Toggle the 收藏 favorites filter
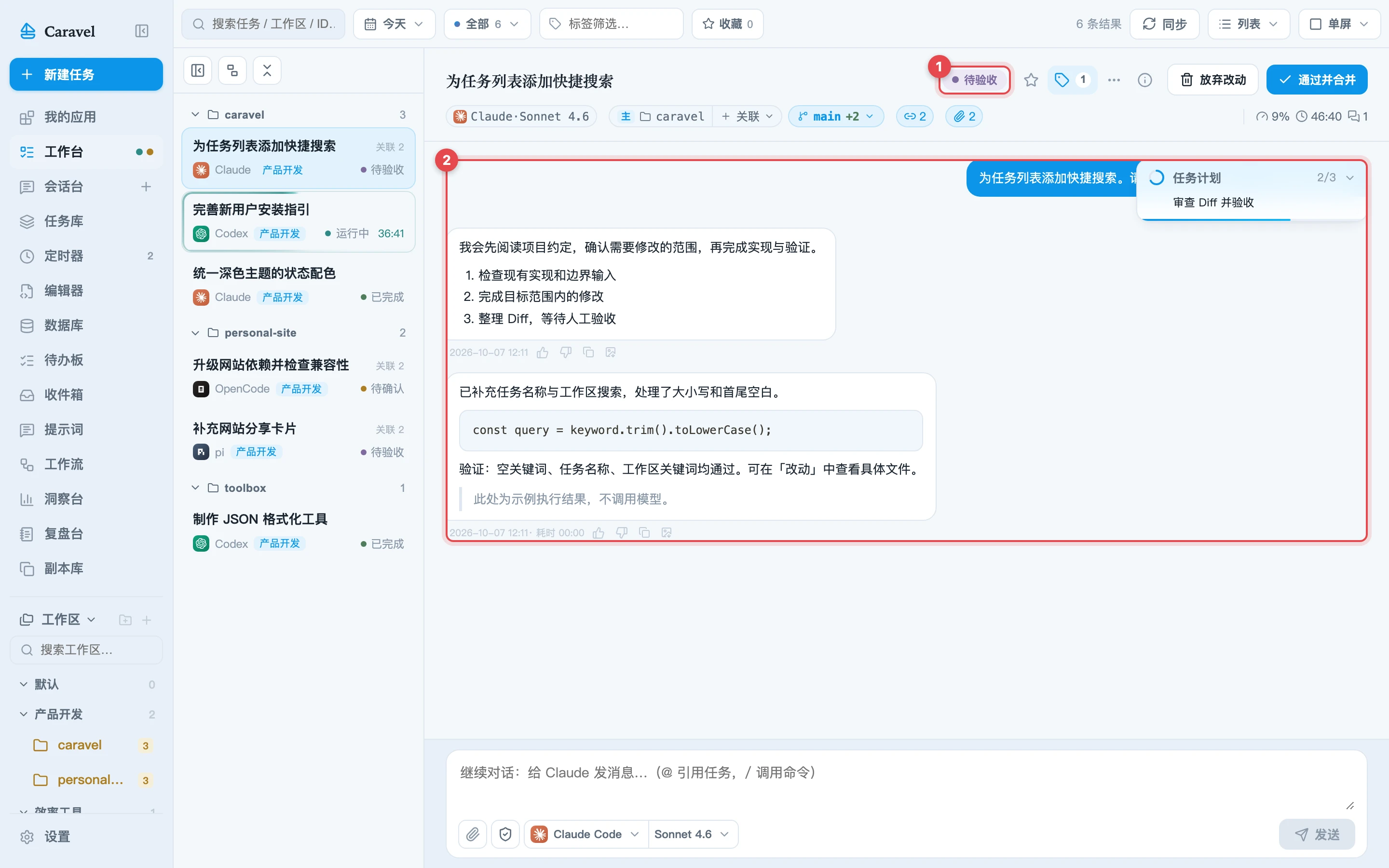The width and height of the screenshot is (1389, 868). pos(727,24)
